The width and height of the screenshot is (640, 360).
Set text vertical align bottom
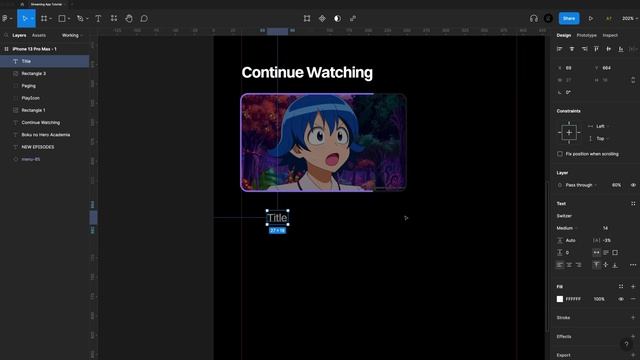point(615,265)
